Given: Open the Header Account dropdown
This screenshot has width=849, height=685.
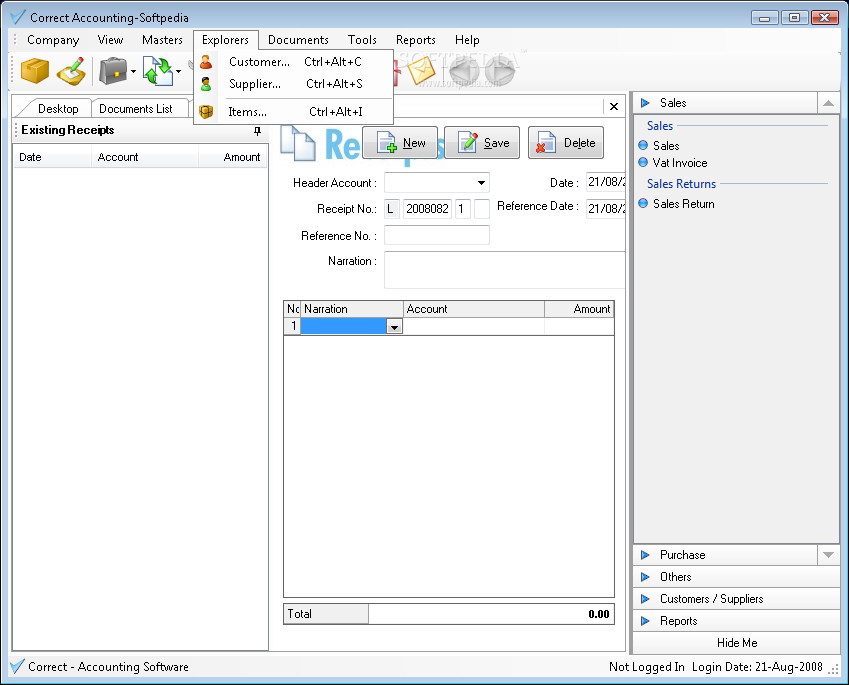Looking at the screenshot, I should pos(481,183).
